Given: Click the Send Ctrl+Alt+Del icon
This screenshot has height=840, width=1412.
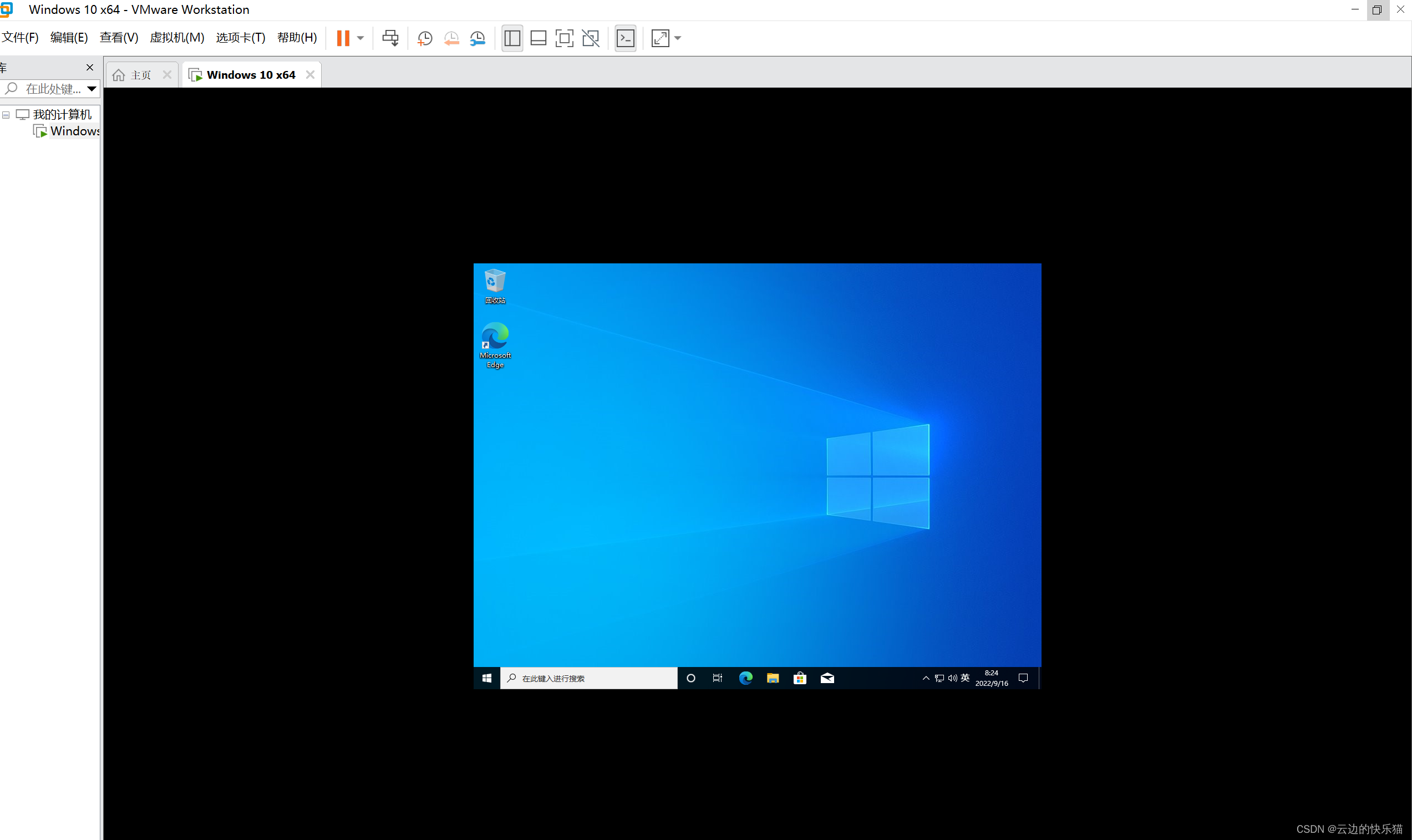Looking at the screenshot, I should tap(390, 38).
